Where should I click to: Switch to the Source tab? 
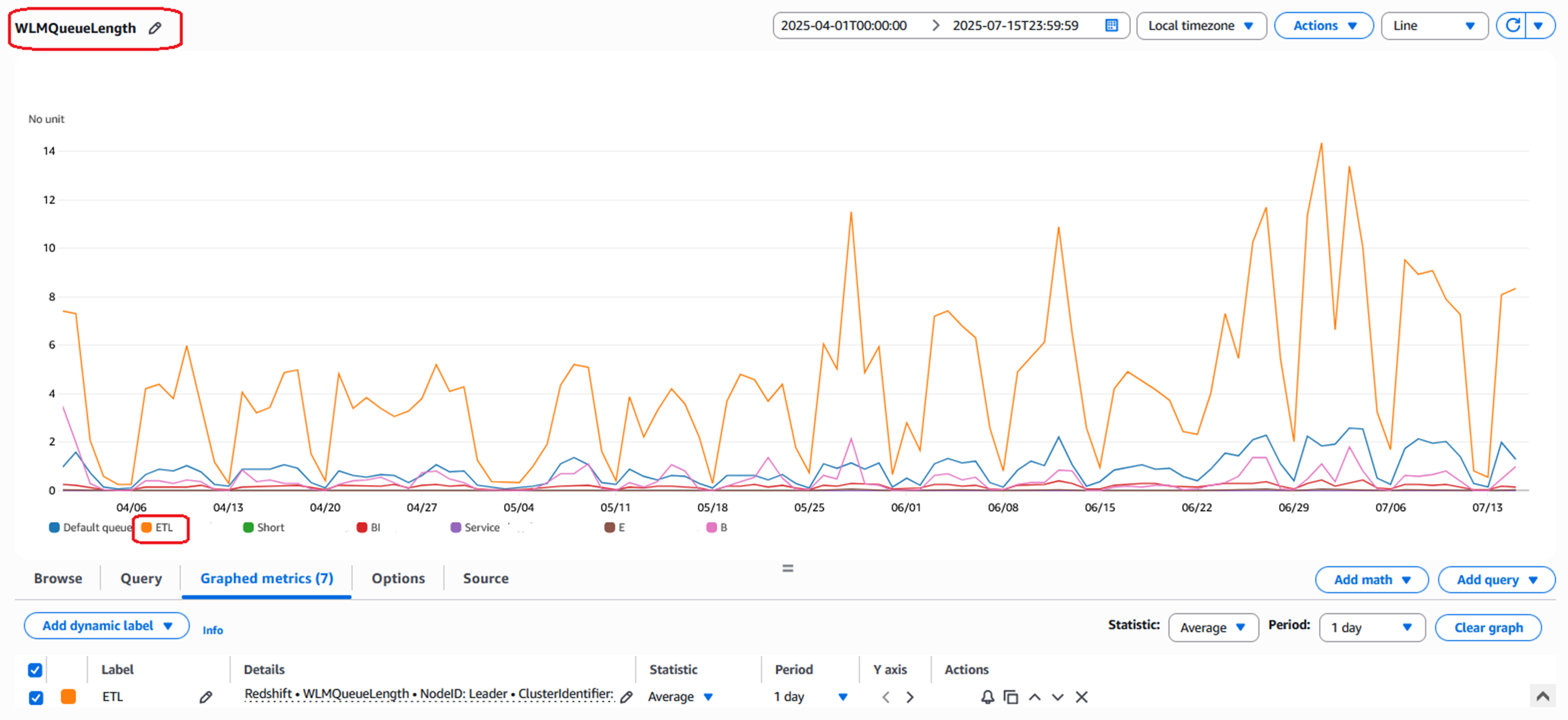[x=485, y=577]
